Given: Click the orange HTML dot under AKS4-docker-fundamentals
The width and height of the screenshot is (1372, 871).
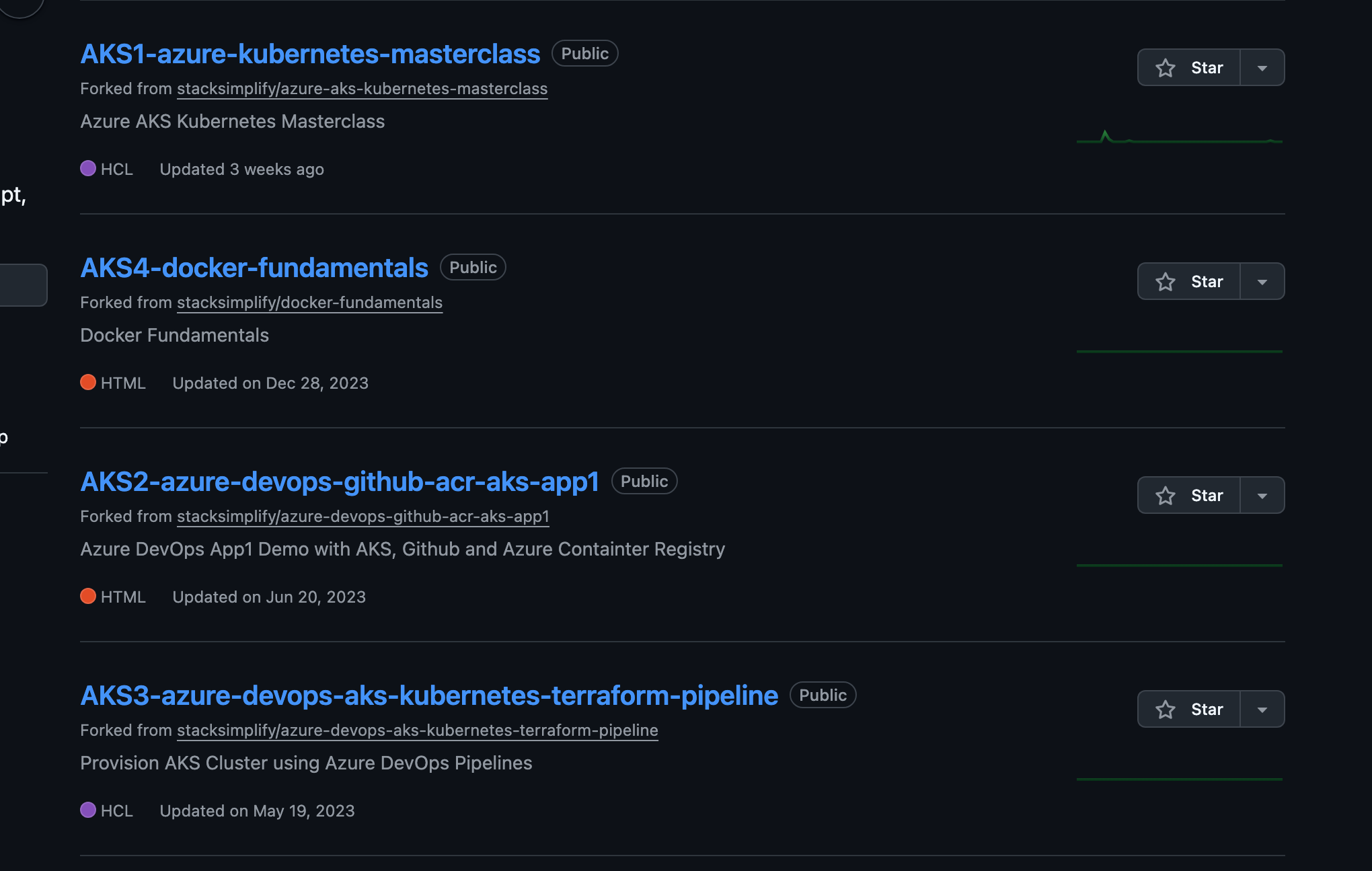Looking at the screenshot, I should tap(88, 382).
